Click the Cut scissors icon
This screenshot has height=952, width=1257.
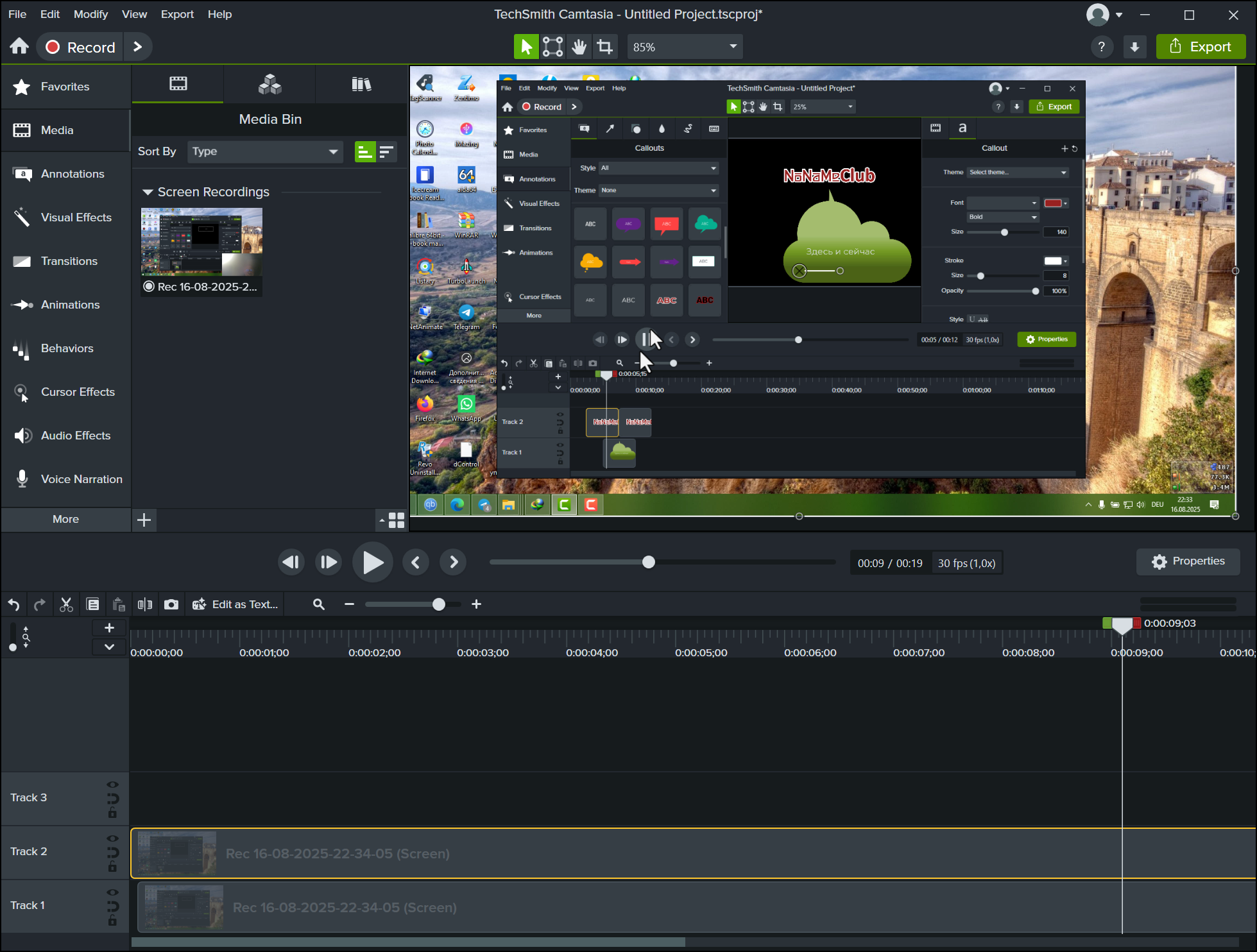coord(66,604)
